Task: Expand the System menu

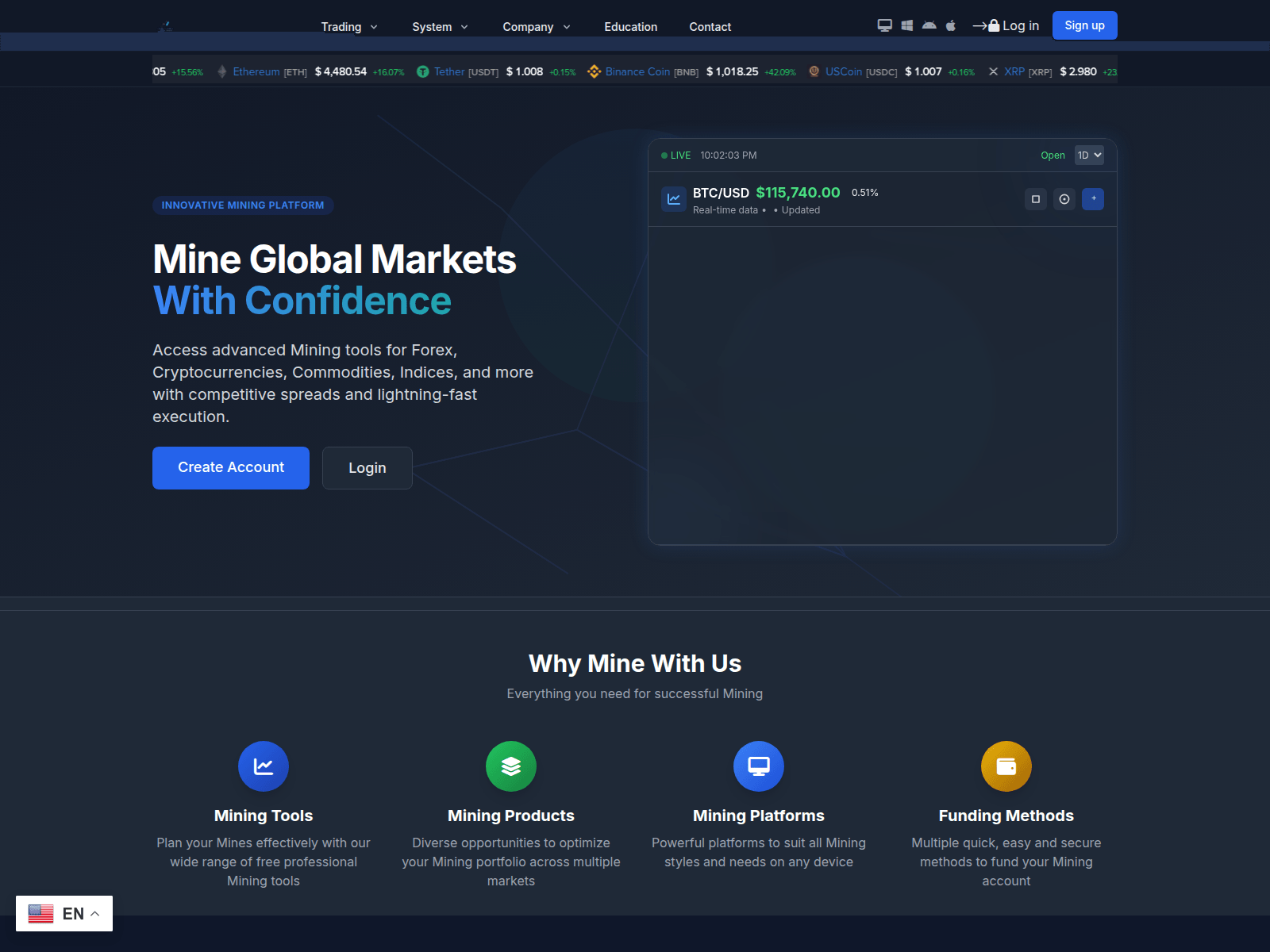Action: click(x=440, y=27)
